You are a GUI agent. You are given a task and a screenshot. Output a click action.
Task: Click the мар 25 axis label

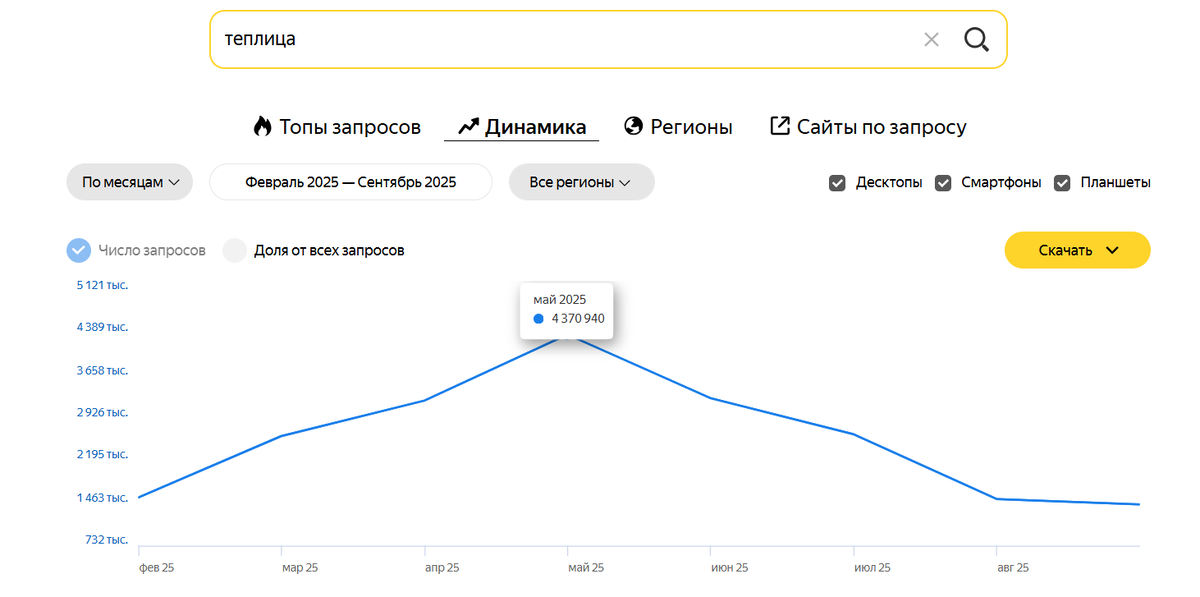300,567
